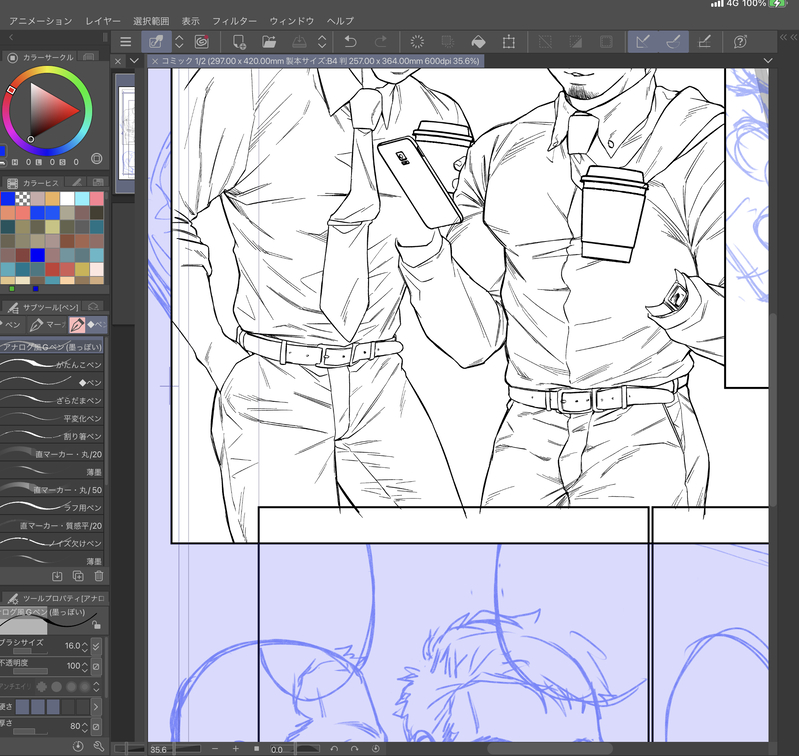The height and width of the screenshot is (756, 799).
Task: Open the hamburger menu in the command bar
Action: [x=125, y=42]
